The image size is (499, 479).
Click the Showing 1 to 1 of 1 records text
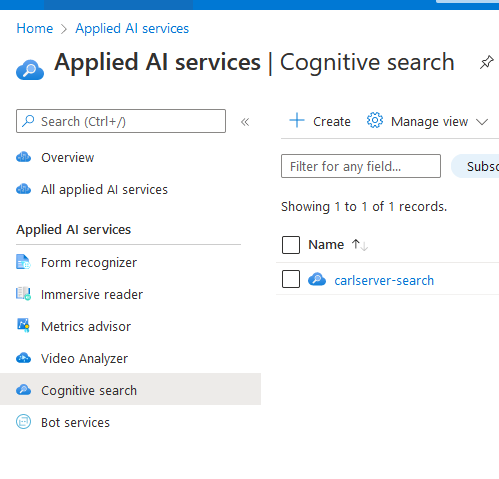point(364,207)
